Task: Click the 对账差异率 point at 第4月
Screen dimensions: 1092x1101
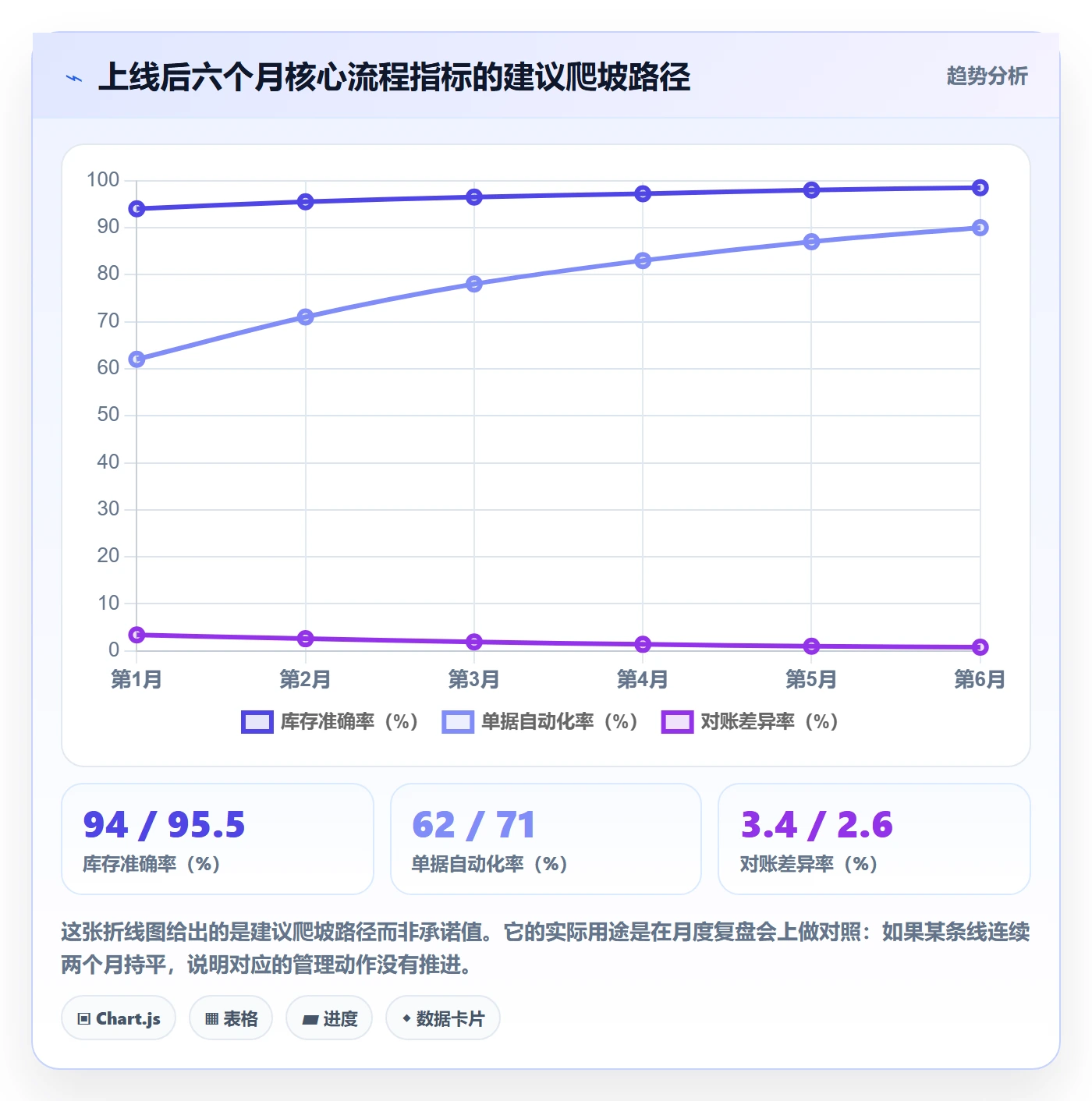Action: click(643, 644)
